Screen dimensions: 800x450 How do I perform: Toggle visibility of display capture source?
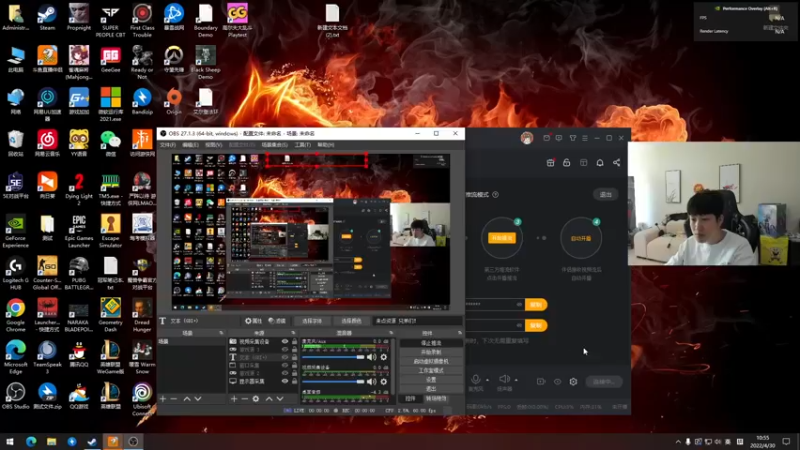click(285, 381)
